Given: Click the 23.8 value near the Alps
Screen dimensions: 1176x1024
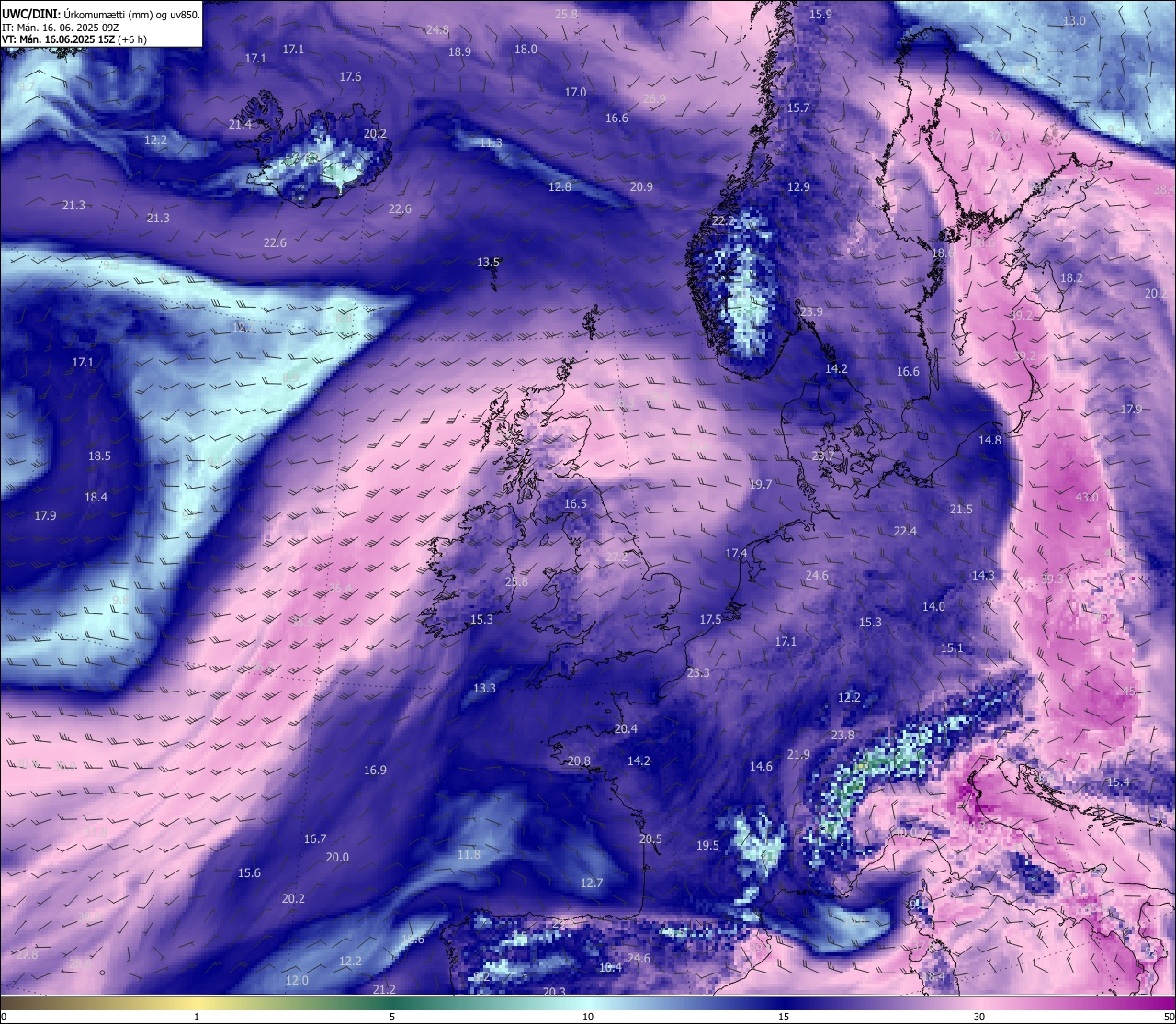Looking at the screenshot, I should click(x=842, y=735).
